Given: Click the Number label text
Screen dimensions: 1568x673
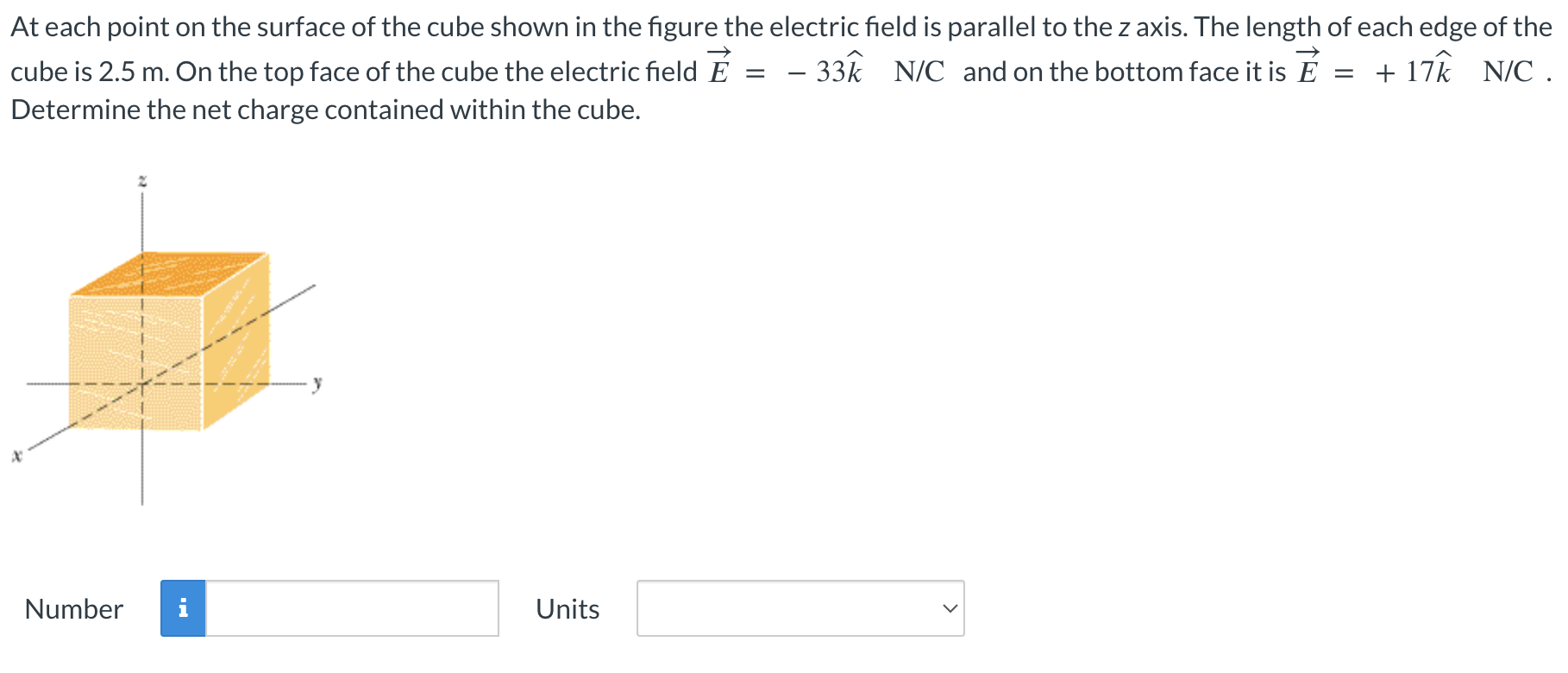Looking at the screenshot, I should tap(73, 610).
